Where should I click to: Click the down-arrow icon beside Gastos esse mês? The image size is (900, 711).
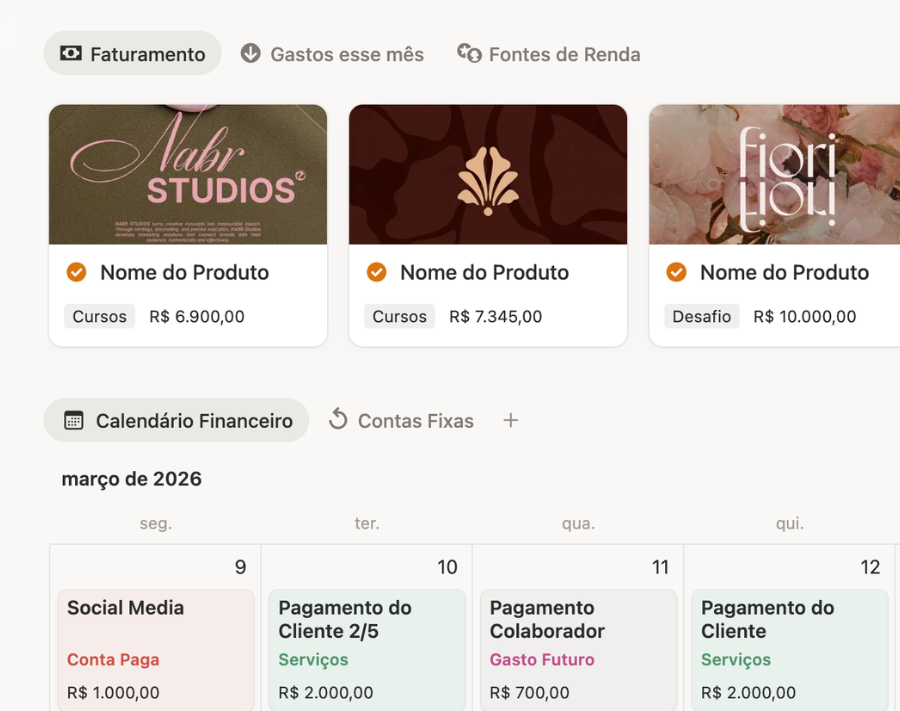[x=251, y=54]
